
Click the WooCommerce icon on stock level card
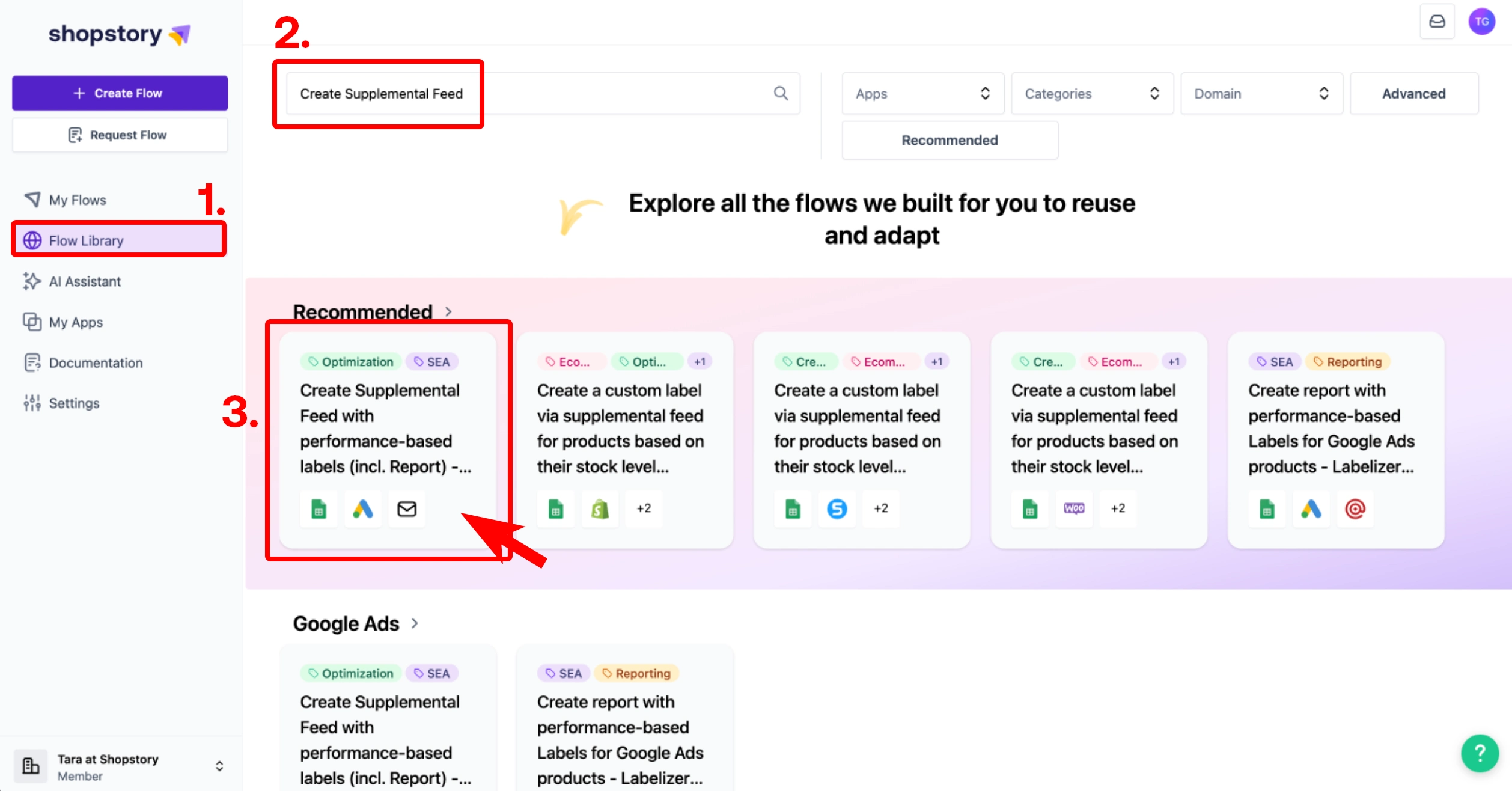pos(1074,509)
